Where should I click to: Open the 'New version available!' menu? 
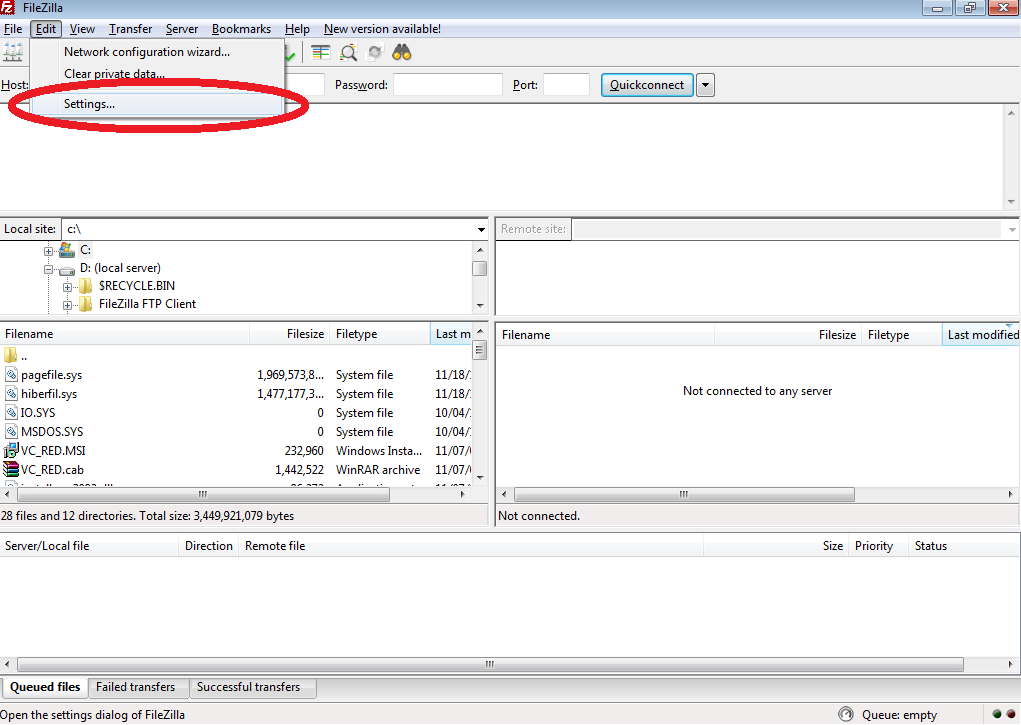click(x=382, y=29)
